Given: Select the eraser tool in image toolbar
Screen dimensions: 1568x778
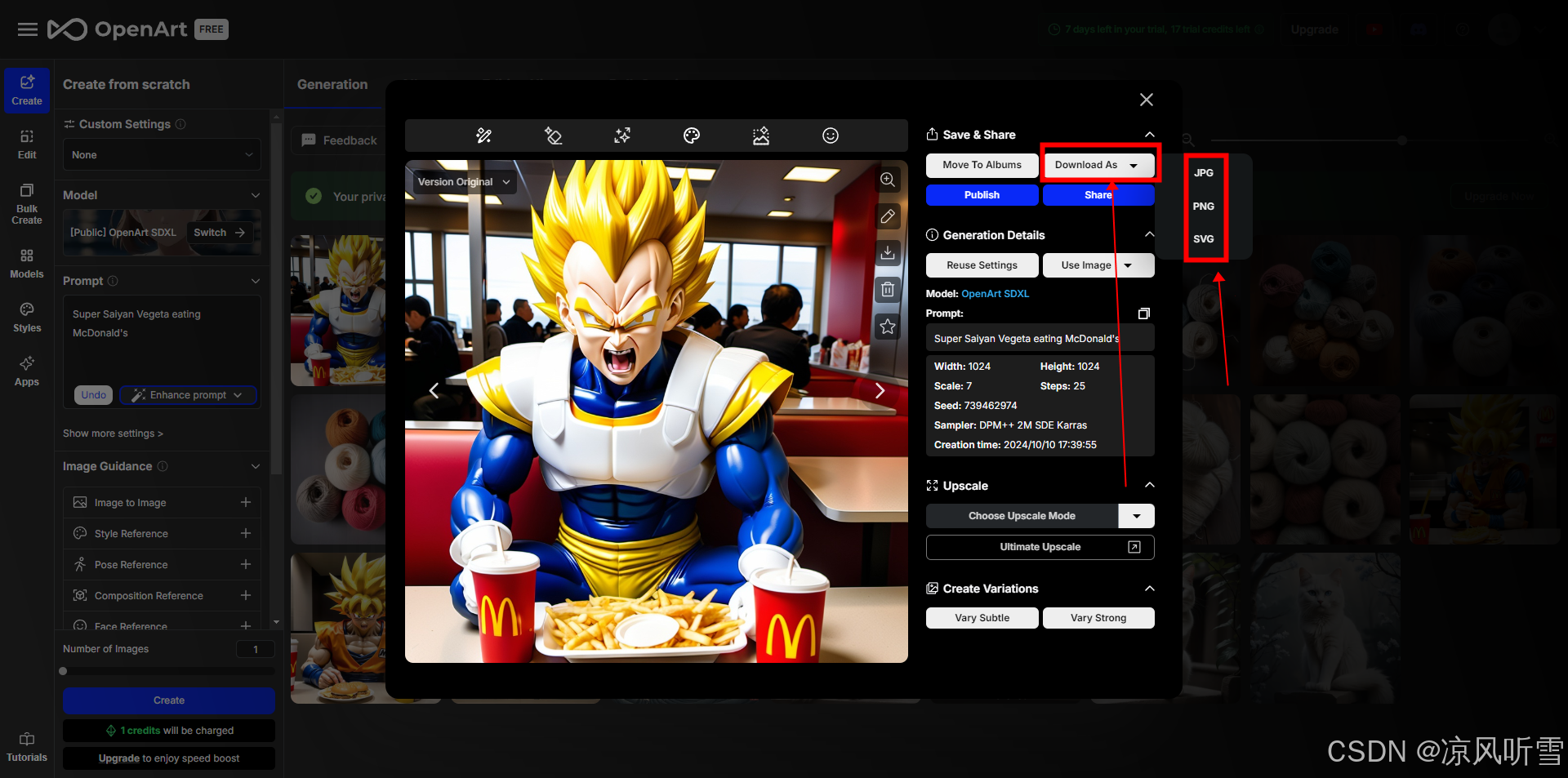Looking at the screenshot, I should click(x=553, y=136).
